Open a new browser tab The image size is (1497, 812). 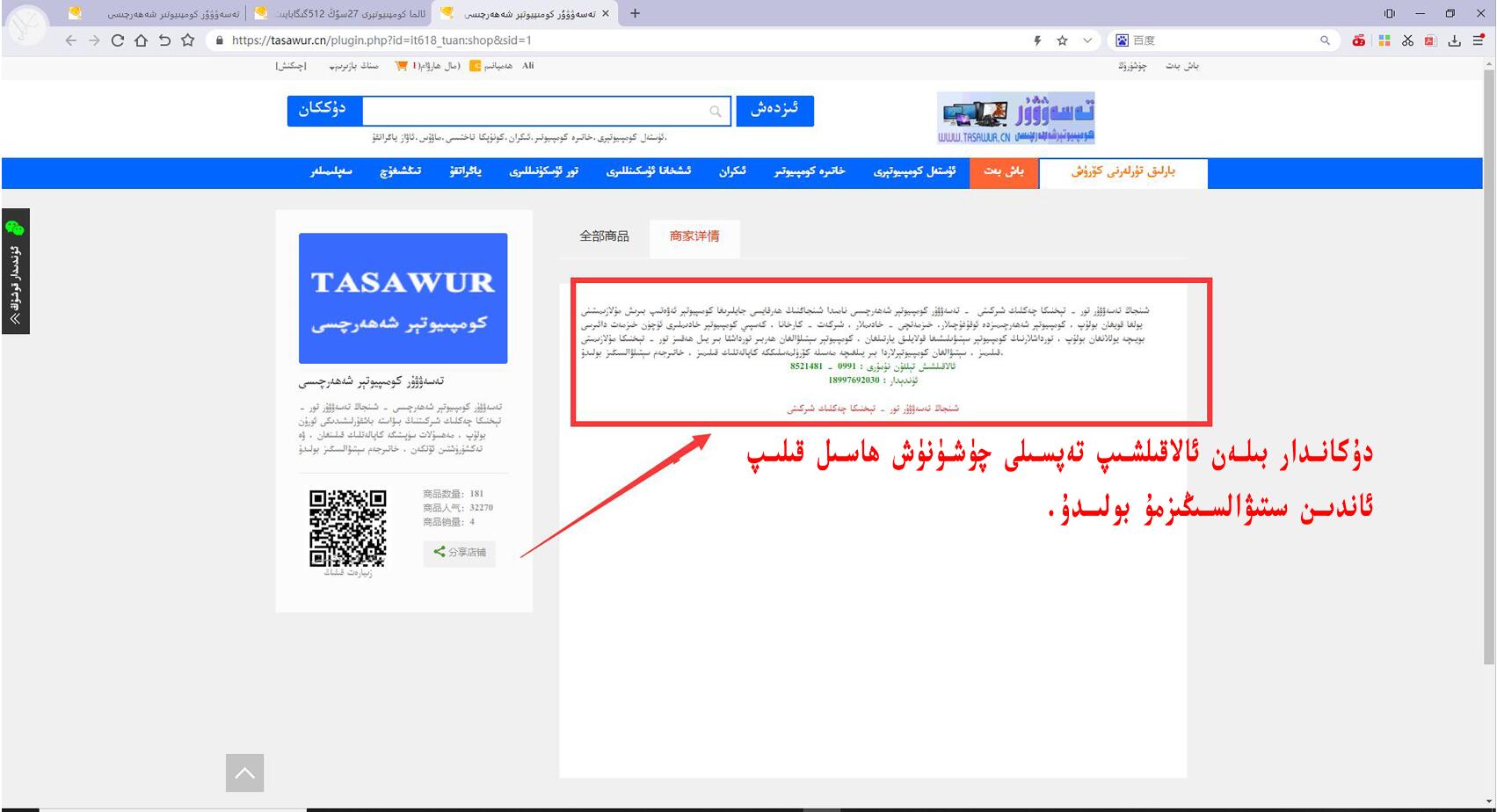click(635, 13)
